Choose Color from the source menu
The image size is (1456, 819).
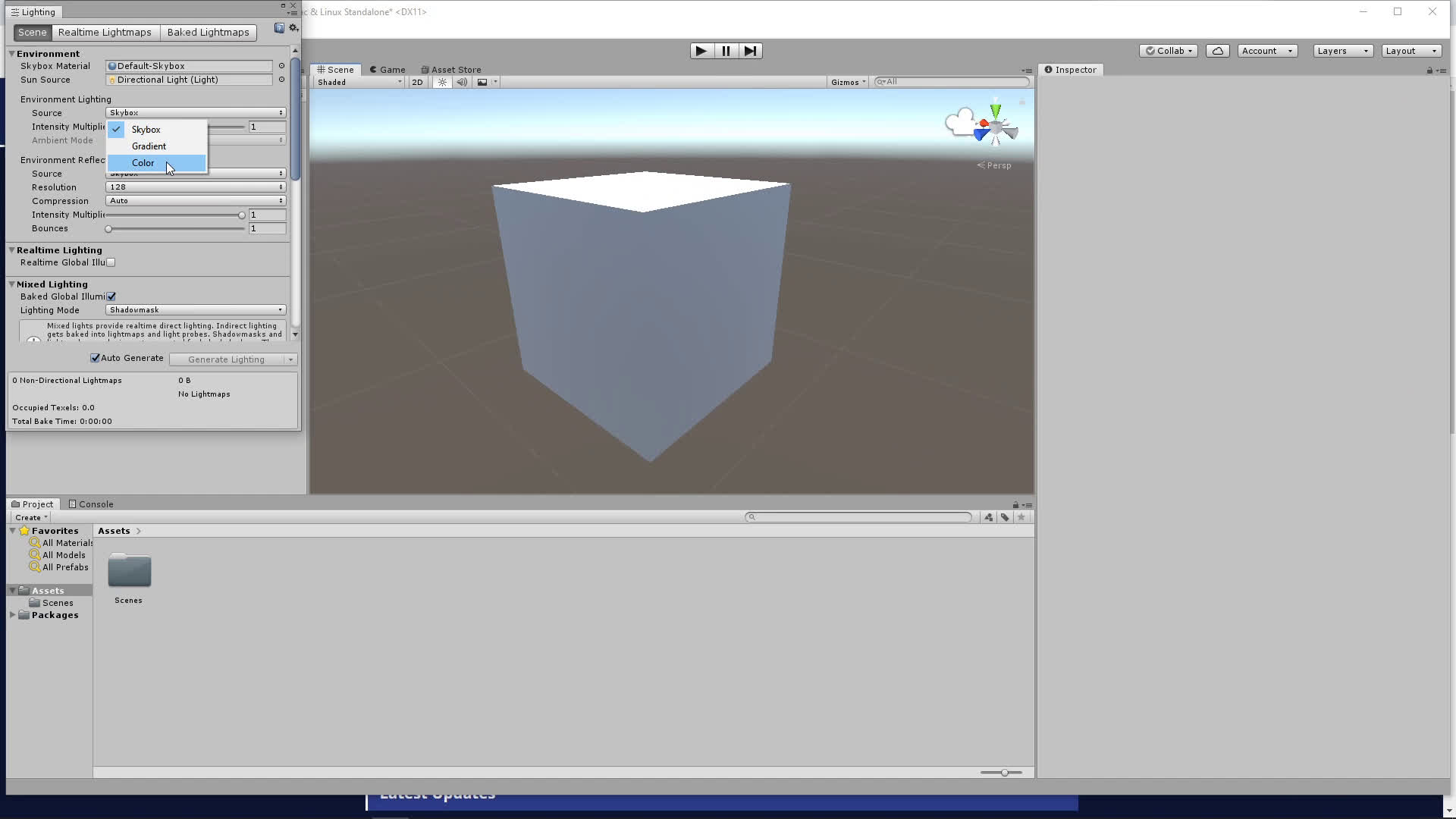[143, 163]
